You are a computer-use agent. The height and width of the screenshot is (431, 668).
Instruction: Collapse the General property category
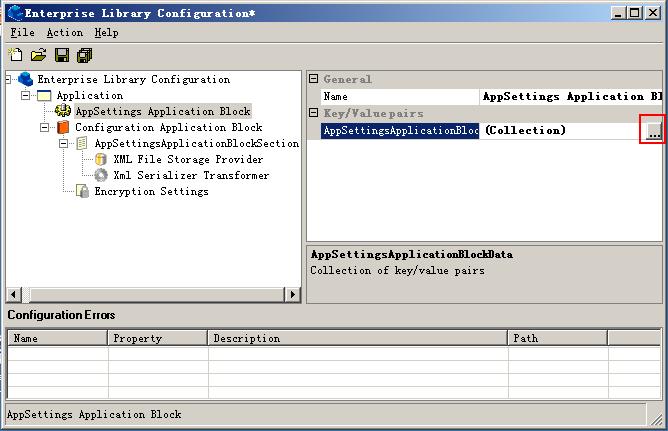313,79
